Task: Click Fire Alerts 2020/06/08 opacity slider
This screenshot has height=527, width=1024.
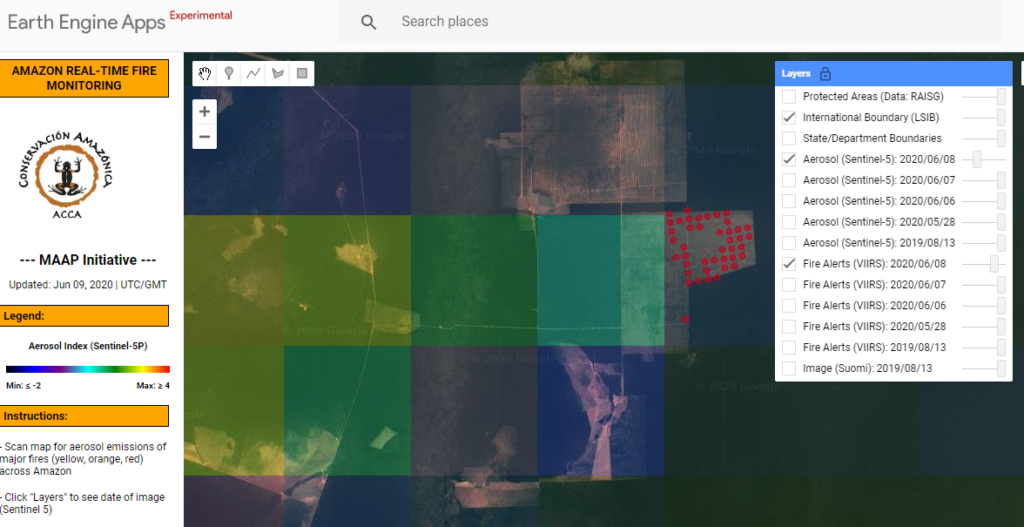Action: tap(993, 264)
